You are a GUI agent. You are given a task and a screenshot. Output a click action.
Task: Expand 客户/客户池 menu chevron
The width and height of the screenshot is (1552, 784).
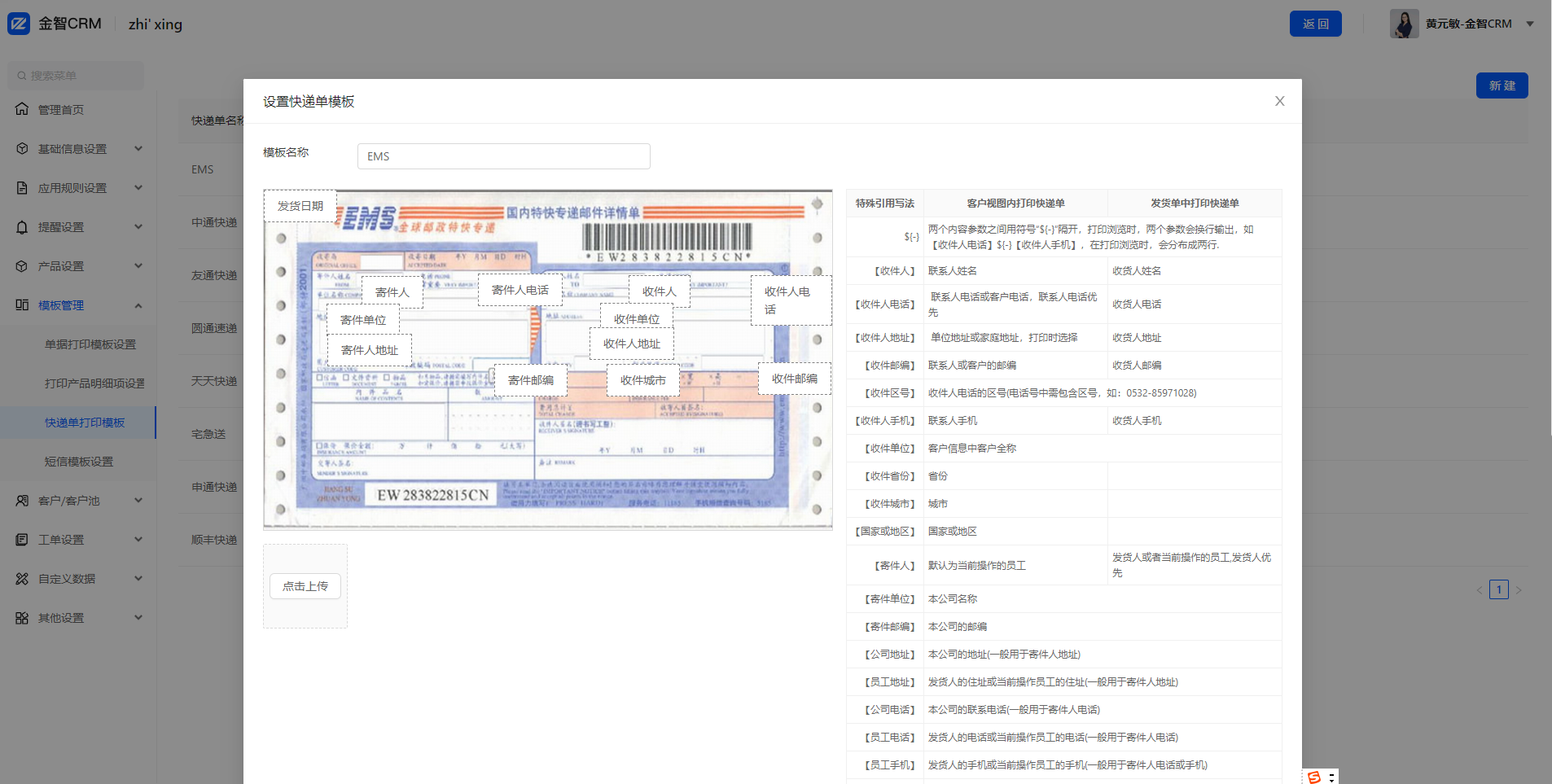[x=138, y=500]
